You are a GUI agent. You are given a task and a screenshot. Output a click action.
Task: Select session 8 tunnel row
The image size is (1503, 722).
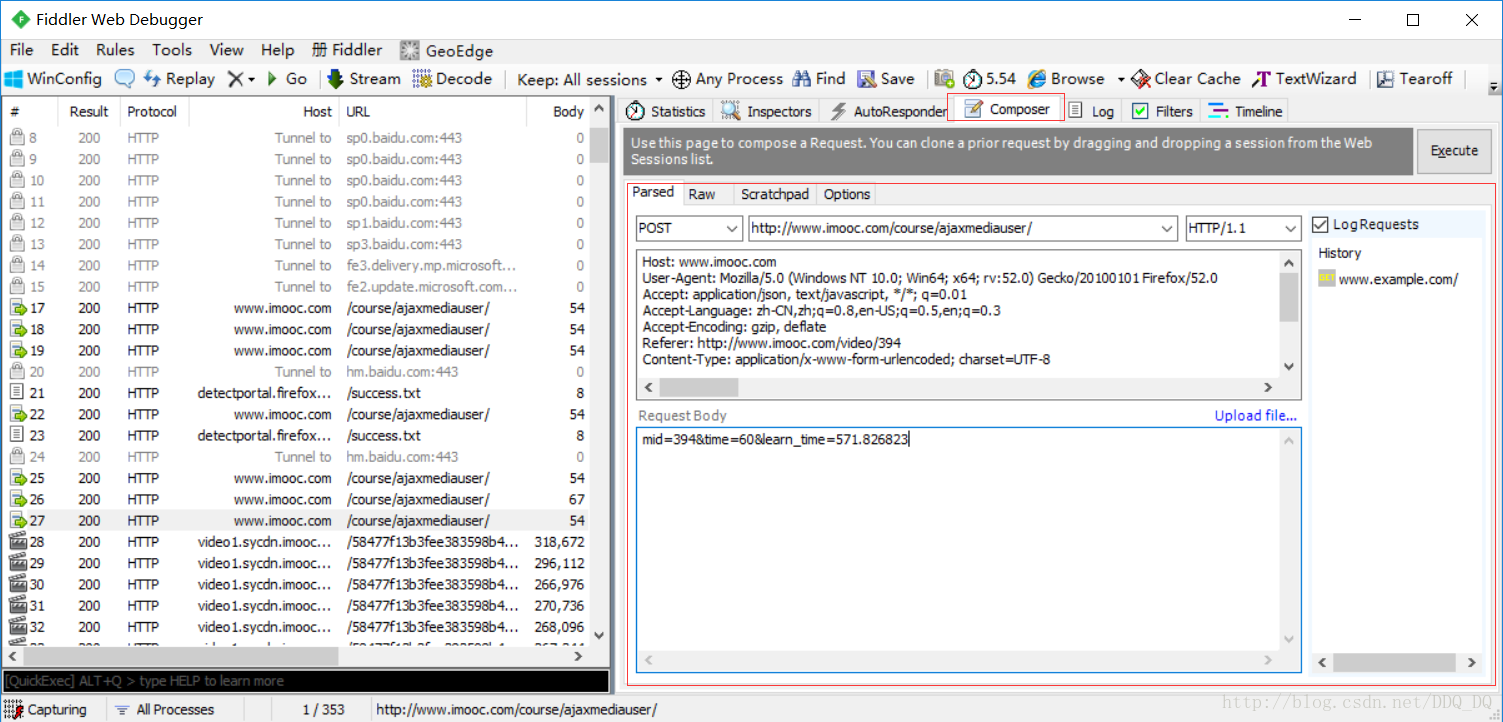coord(298,138)
